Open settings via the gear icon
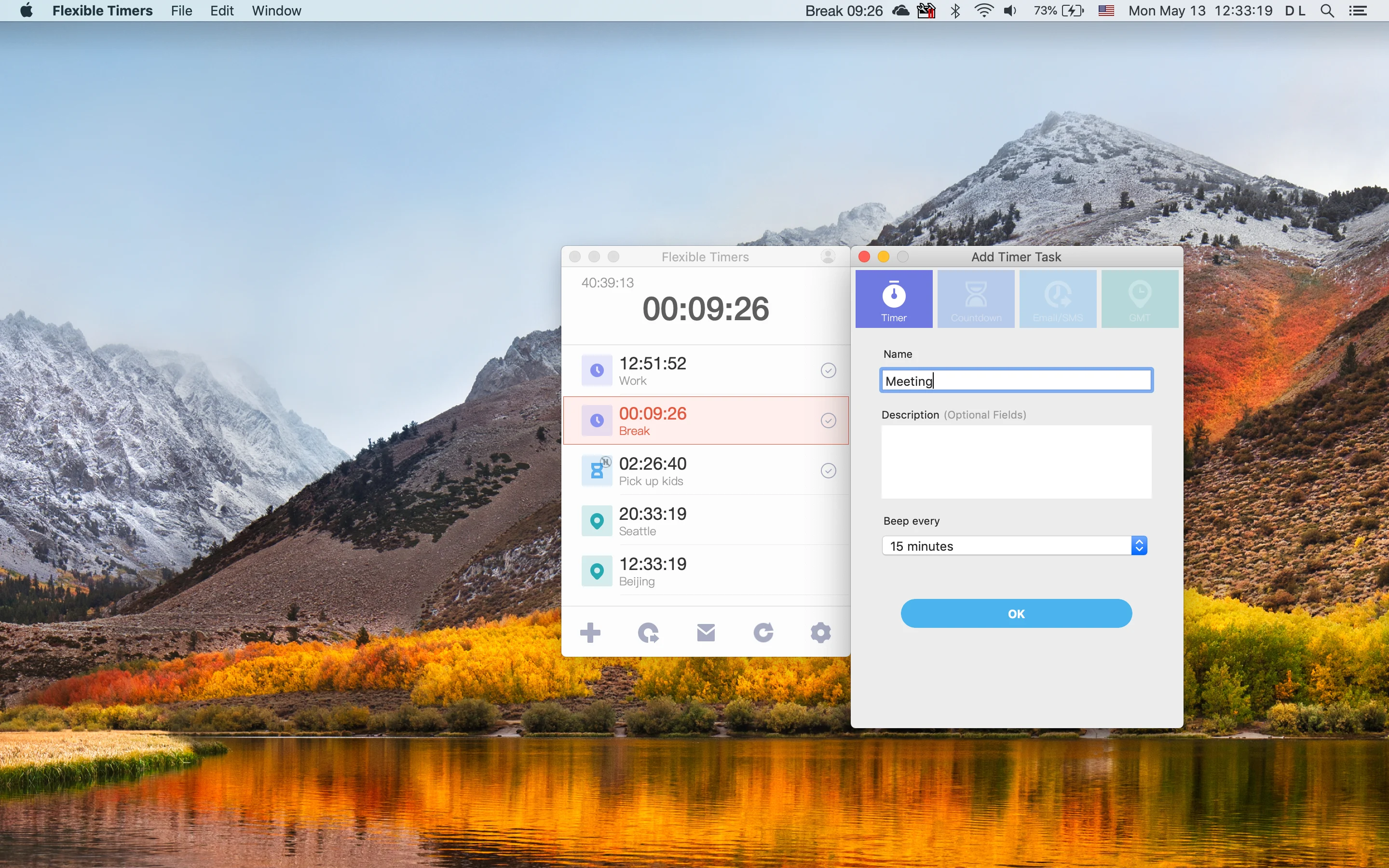The height and width of the screenshot is (868, 1389). [820, 633]
